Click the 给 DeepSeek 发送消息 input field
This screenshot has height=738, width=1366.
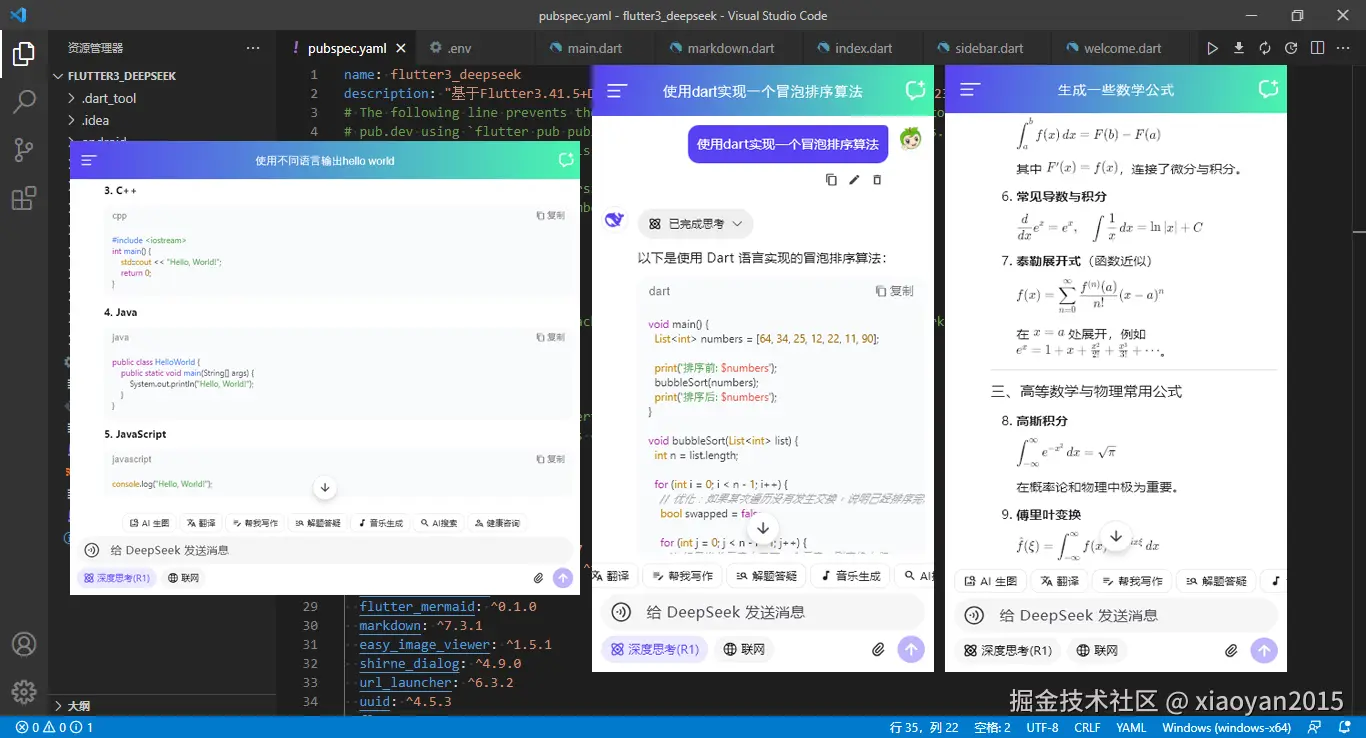click(x=765, y=611)
